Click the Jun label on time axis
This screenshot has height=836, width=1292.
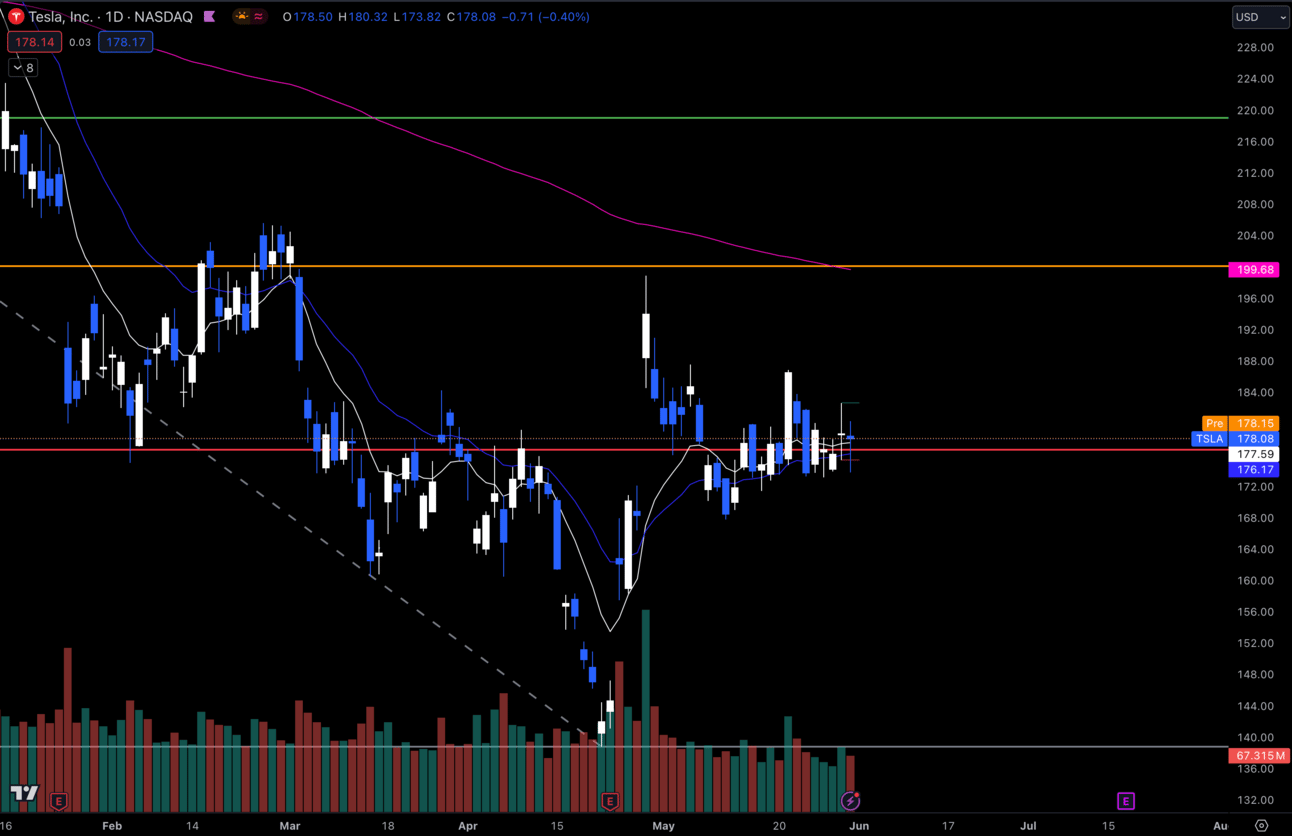[x=859, y=826]
